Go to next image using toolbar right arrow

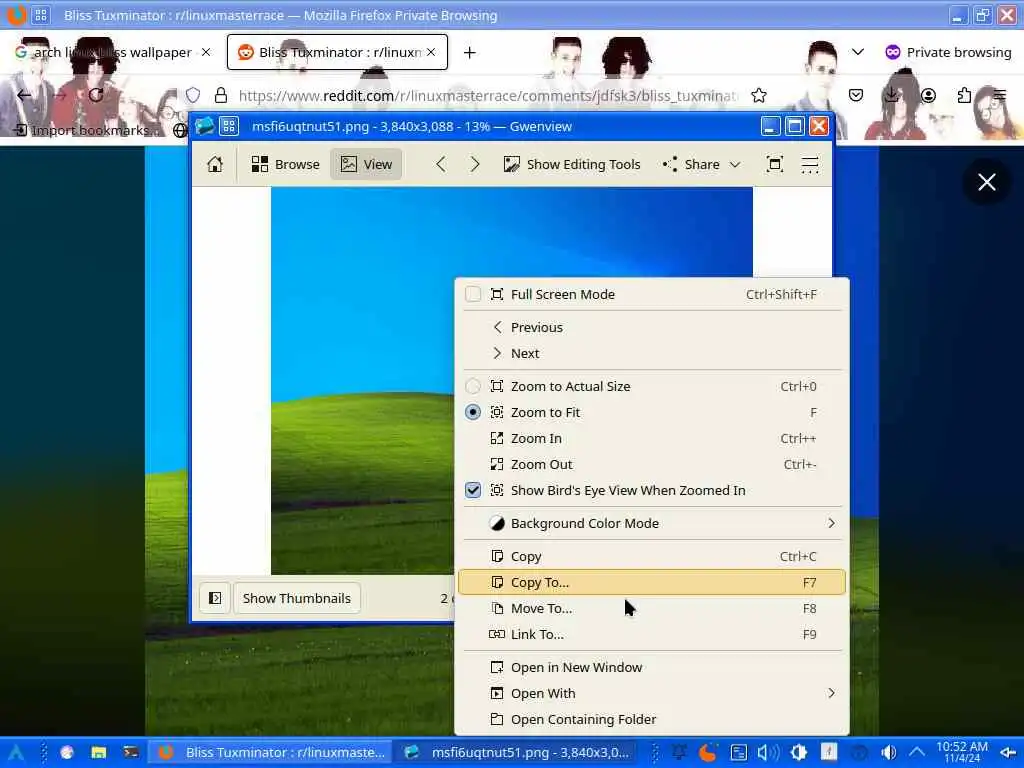[475, 164]
